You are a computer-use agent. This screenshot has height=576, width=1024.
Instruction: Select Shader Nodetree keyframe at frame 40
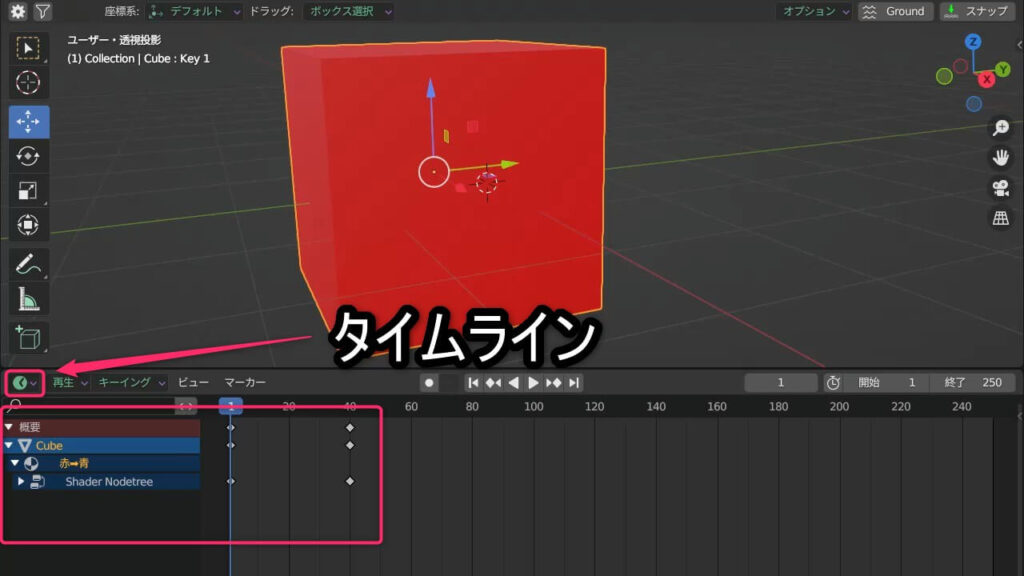[x=350, y=481]
